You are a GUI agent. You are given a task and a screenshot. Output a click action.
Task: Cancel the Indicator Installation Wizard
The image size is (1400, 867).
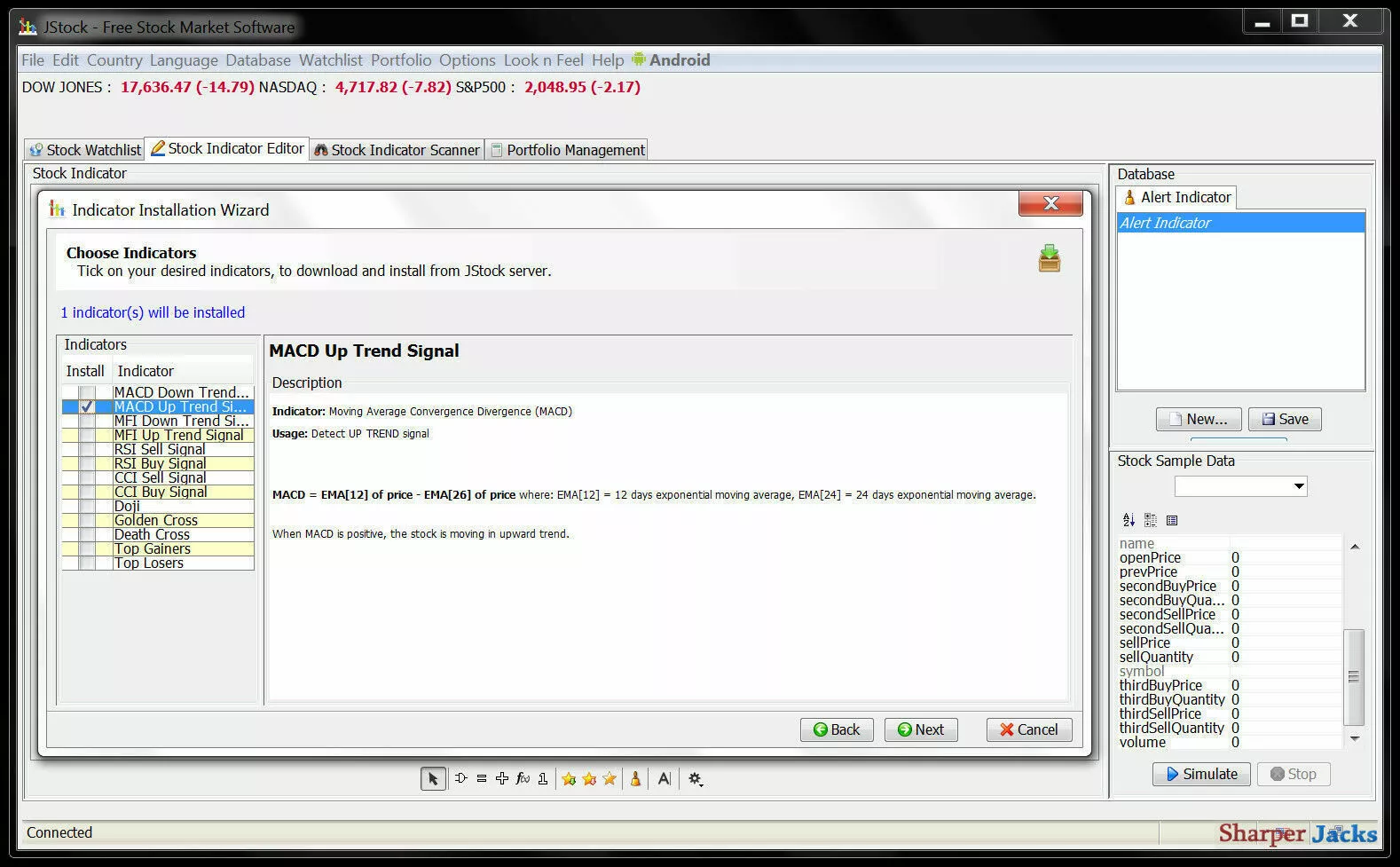[1029, 729]
